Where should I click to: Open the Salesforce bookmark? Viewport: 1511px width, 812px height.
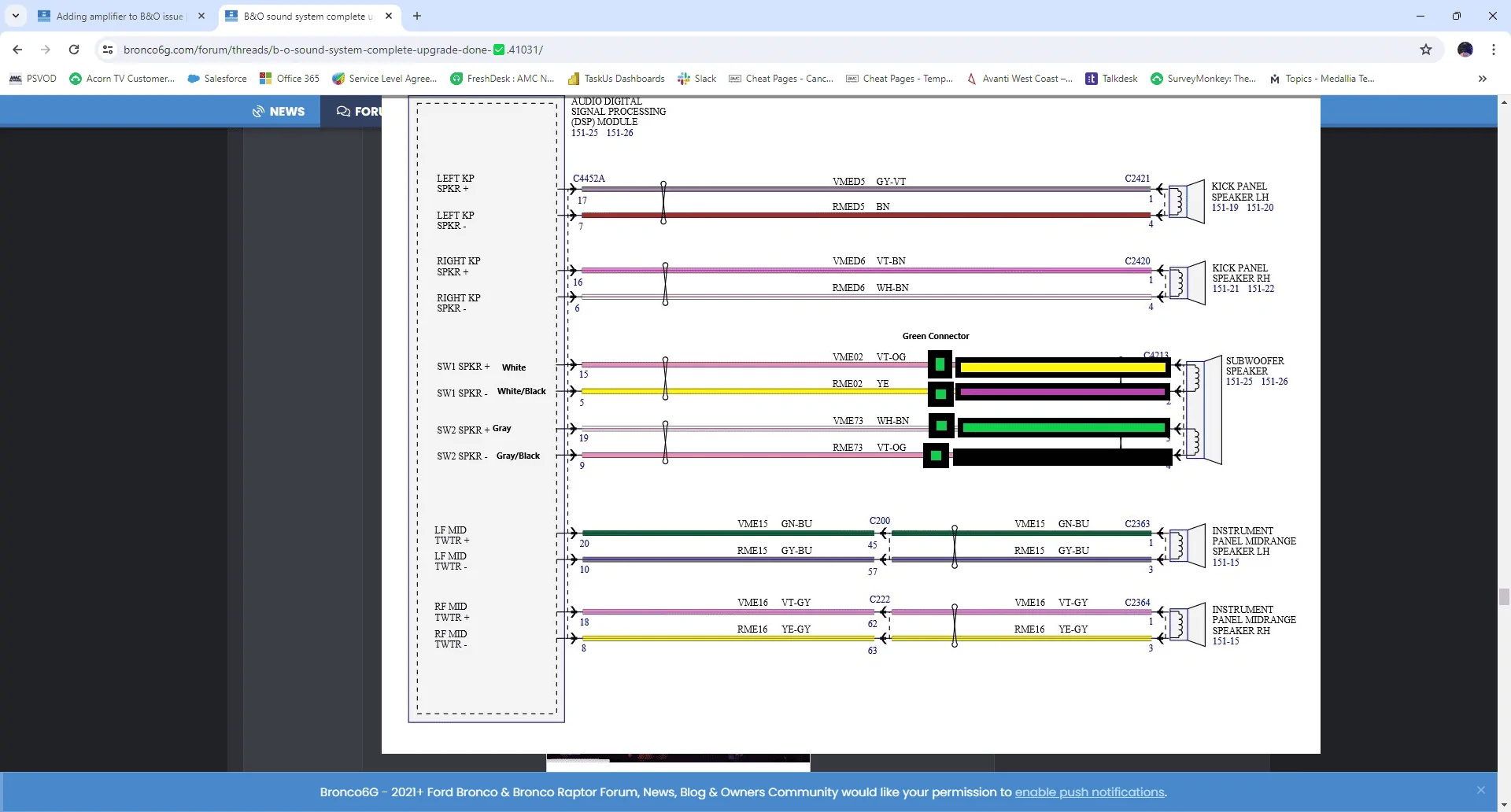217,79
